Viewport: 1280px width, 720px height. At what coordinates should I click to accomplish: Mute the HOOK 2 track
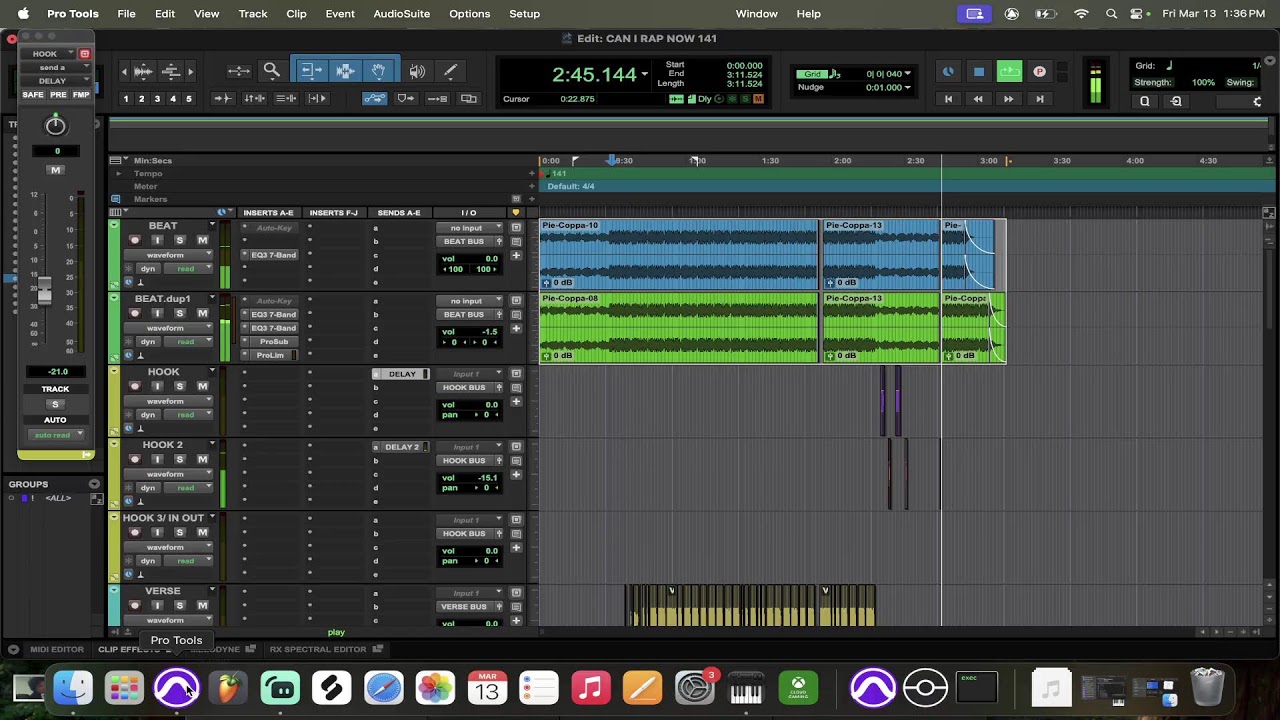[x=202, y=459]
